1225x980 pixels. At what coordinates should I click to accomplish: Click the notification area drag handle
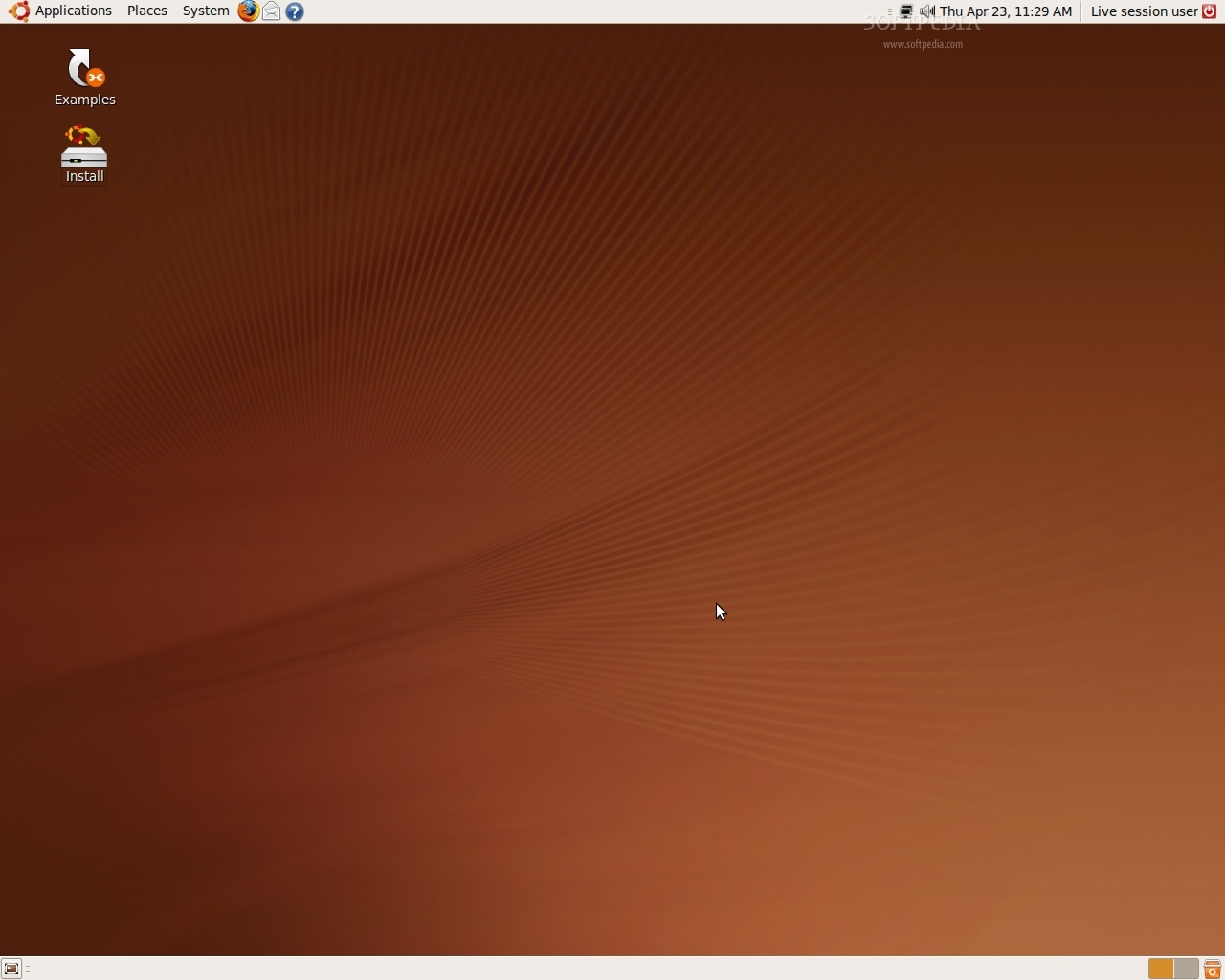[889, 11]
